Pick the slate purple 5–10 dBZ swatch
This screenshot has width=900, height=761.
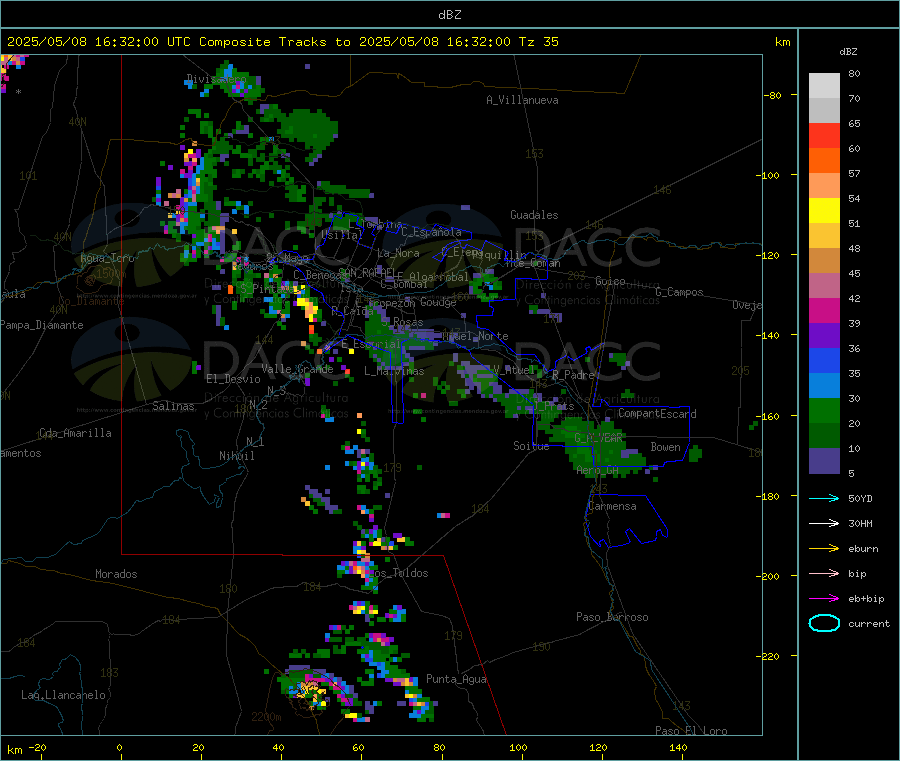point(824,461)
